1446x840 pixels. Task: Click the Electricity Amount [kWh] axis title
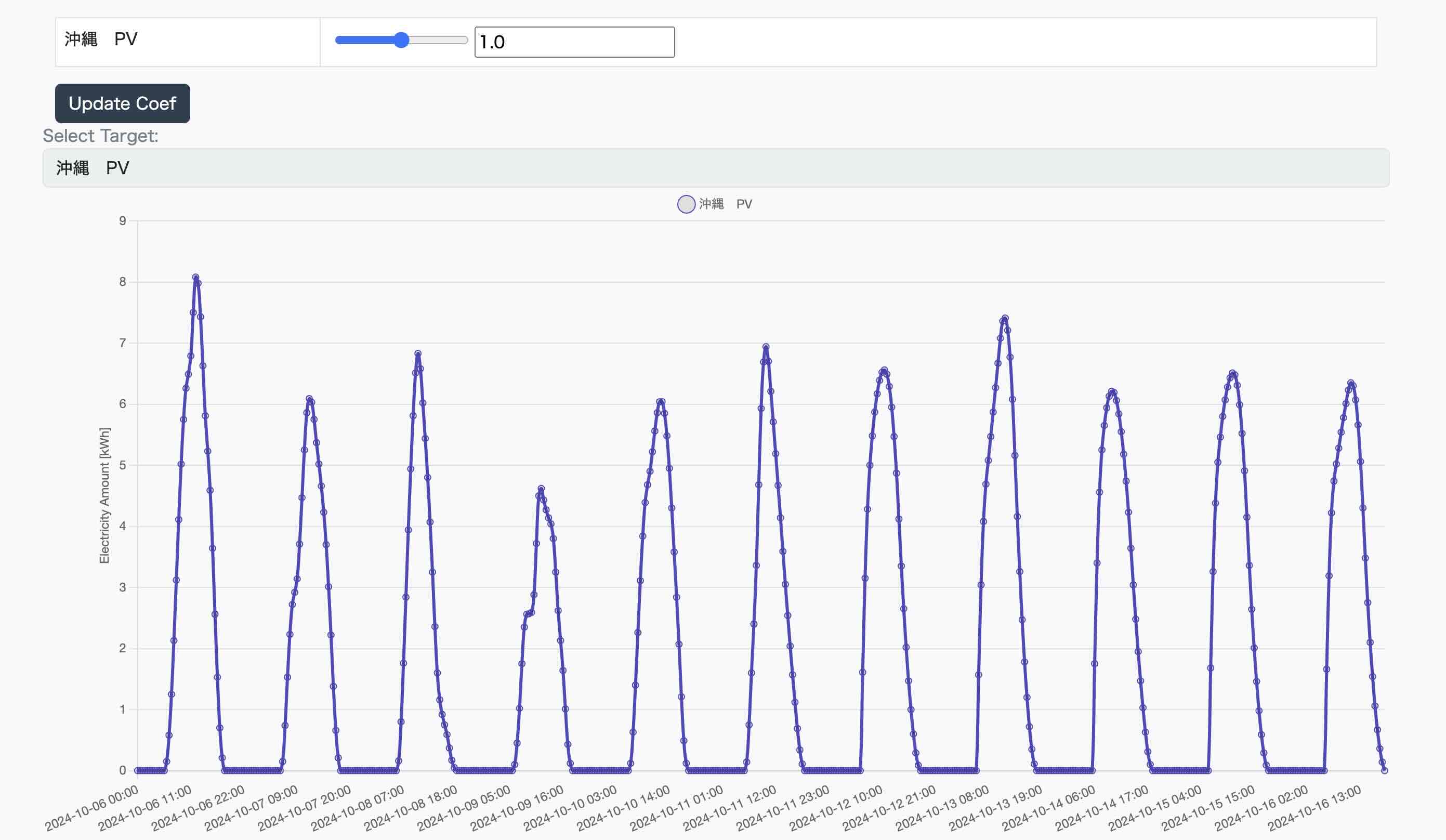pyautogui.click(x=104, y=496)
